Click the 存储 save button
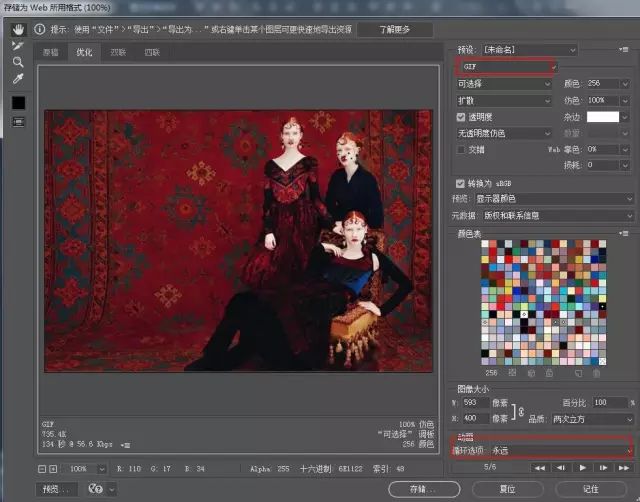 pyautogui.click(x=423, y=489)
